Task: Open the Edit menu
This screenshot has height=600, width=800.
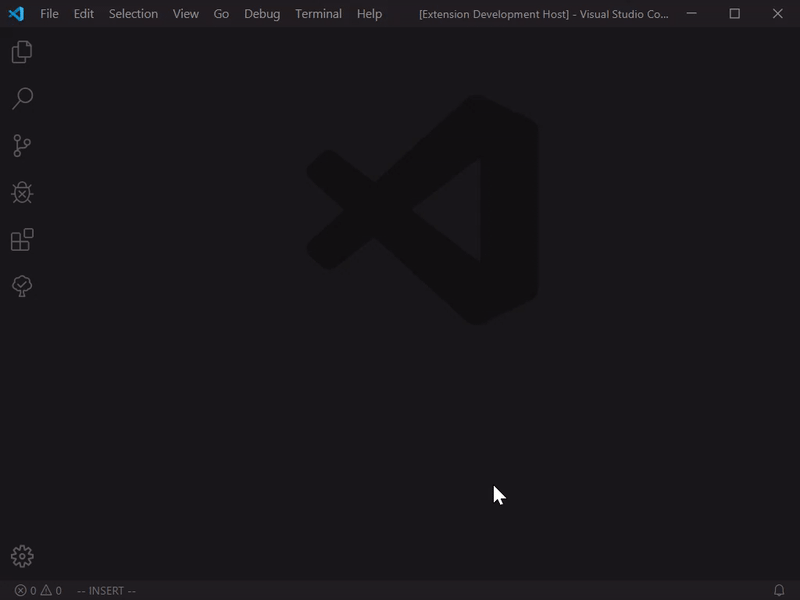Action: [82, 14]
